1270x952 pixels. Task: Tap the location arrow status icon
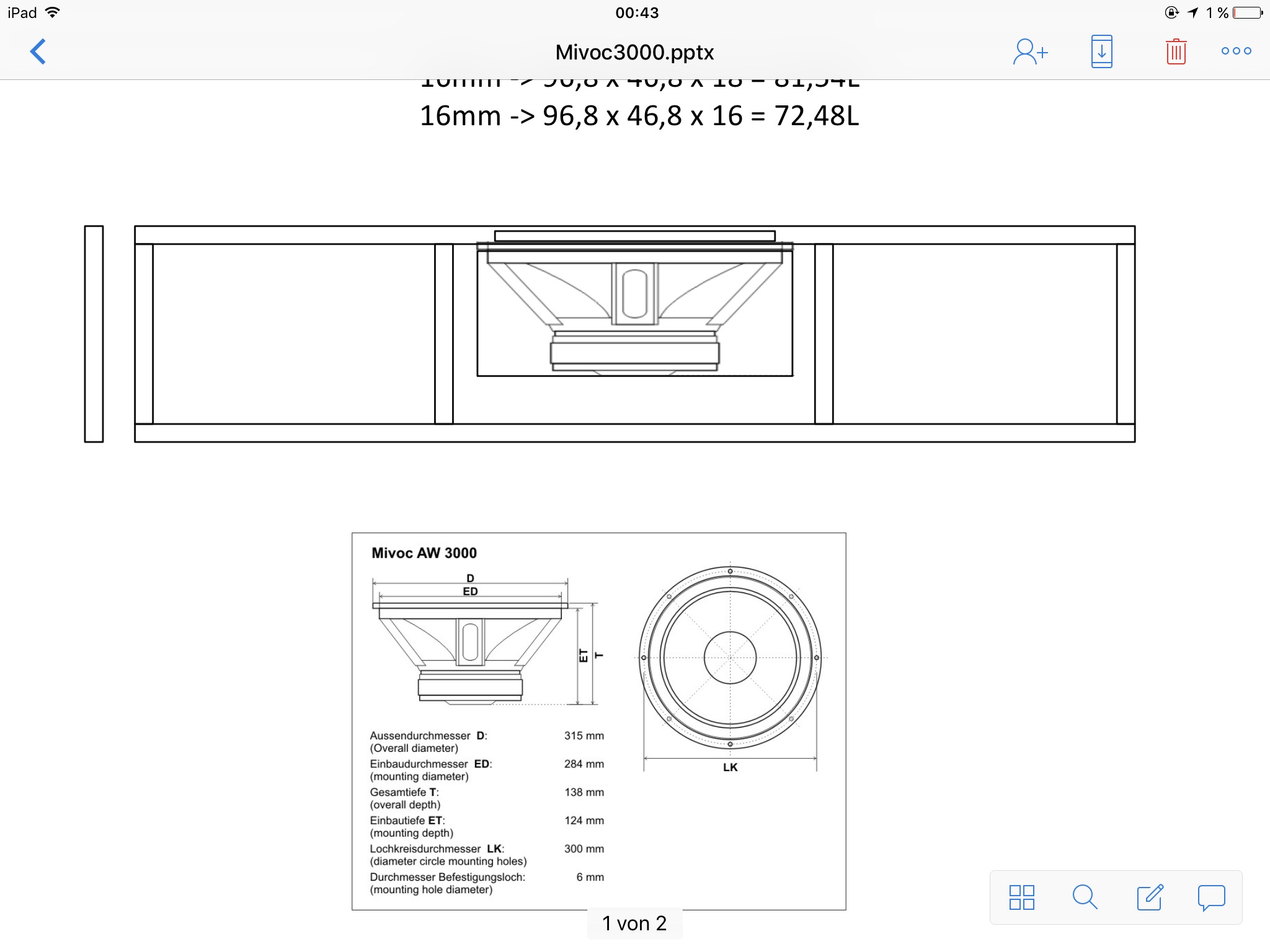[x=1193, y=13]
